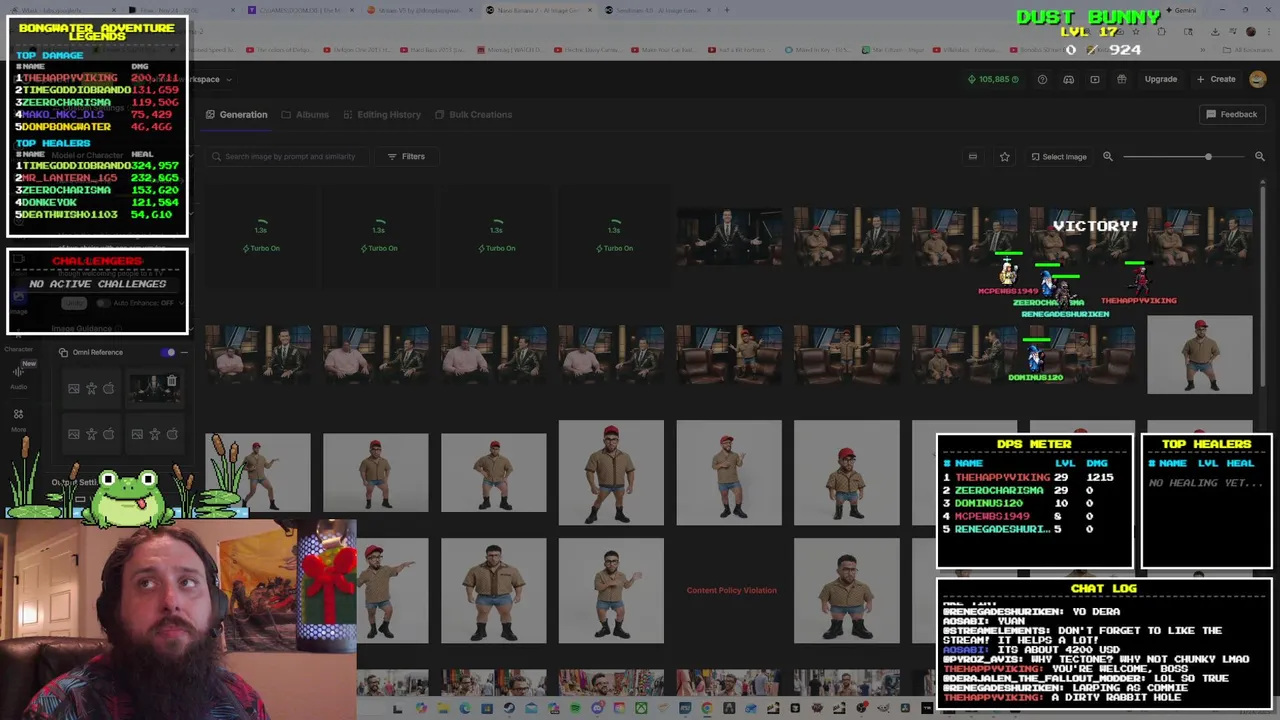Open Steam from the taskbar

(x=509, y=709)
